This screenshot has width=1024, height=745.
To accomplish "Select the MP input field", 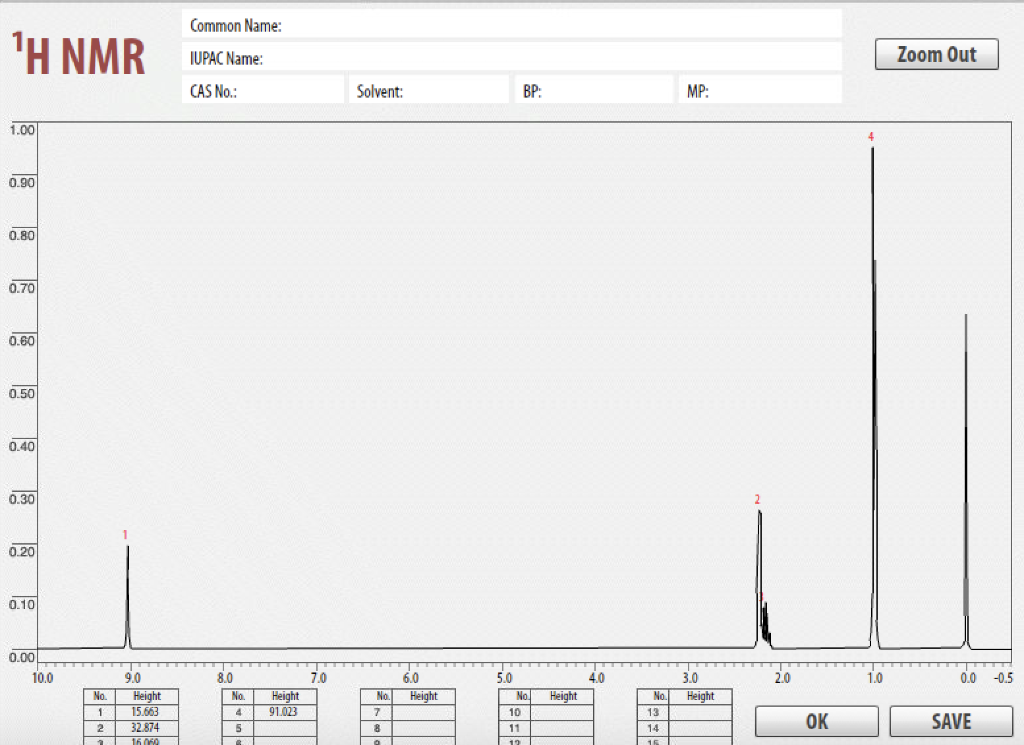I will (x=760, y=90).
